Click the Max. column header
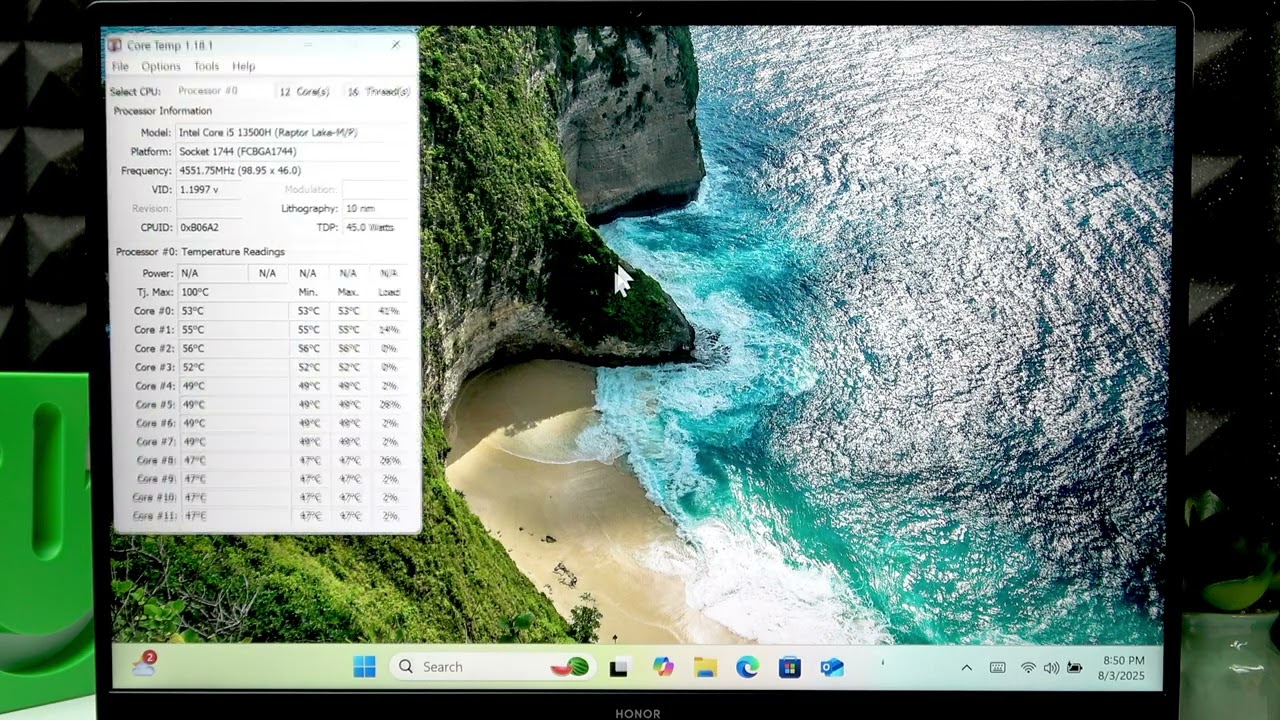1280x720 pixels. (x=348, y=292)
